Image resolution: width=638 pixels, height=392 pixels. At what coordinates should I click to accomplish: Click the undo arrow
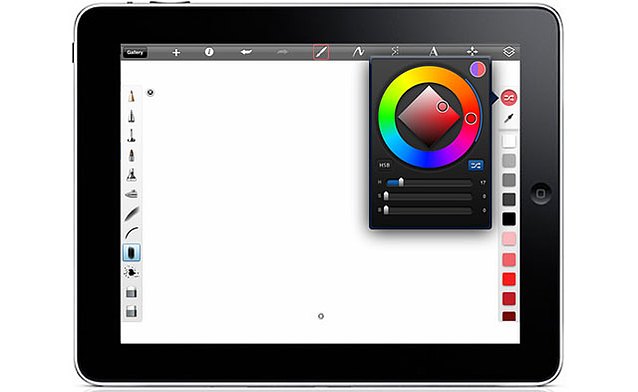click(246, 52)
